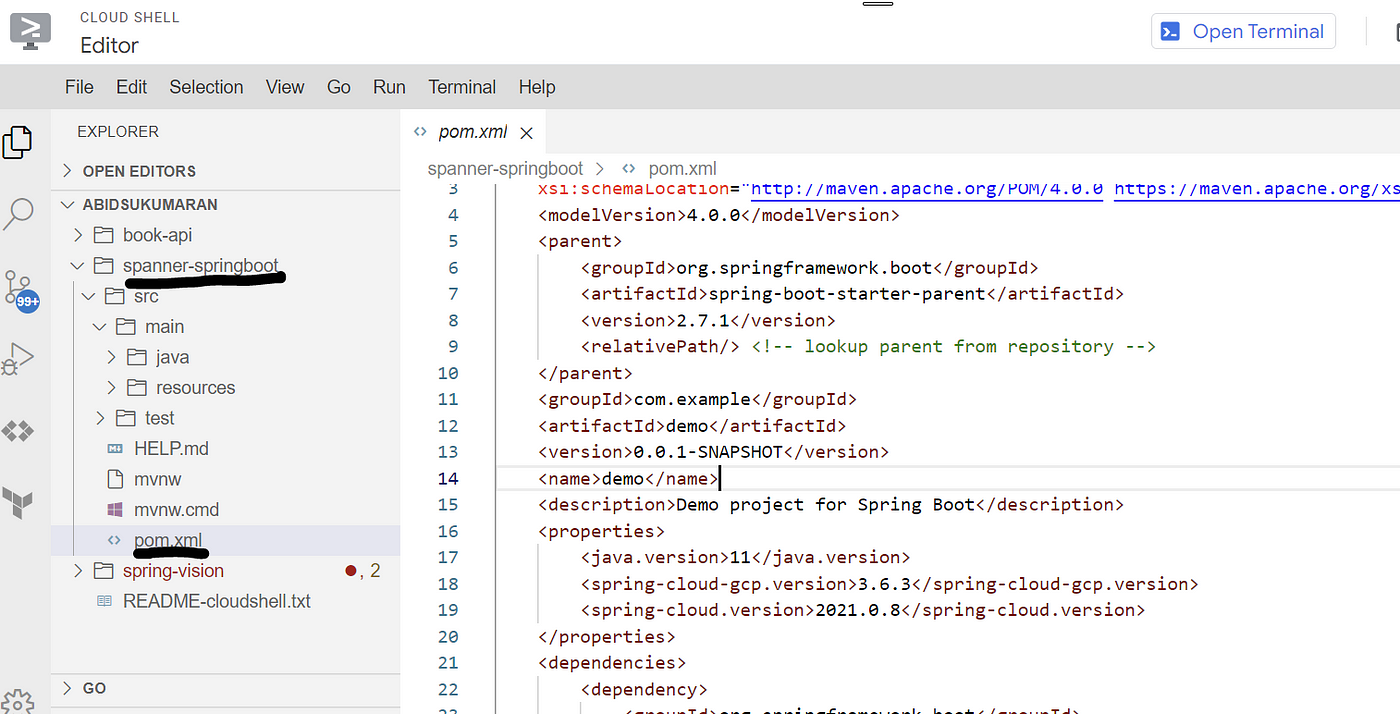Screen dimensions: 1400x714
Task: Click the 0.0.1-SNAPSHOT version line
Action: tap(713, 452)
